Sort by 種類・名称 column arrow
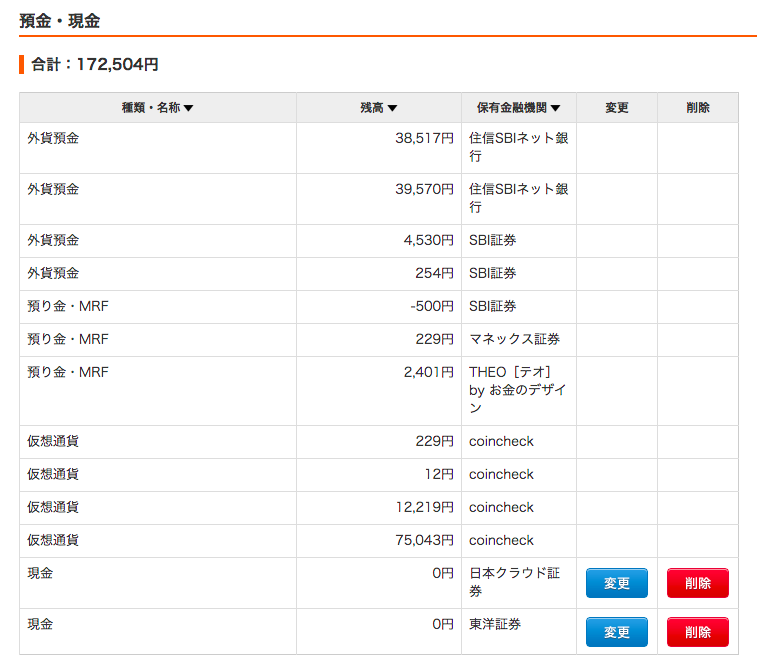757x672 pixels. tap(188, 108)
